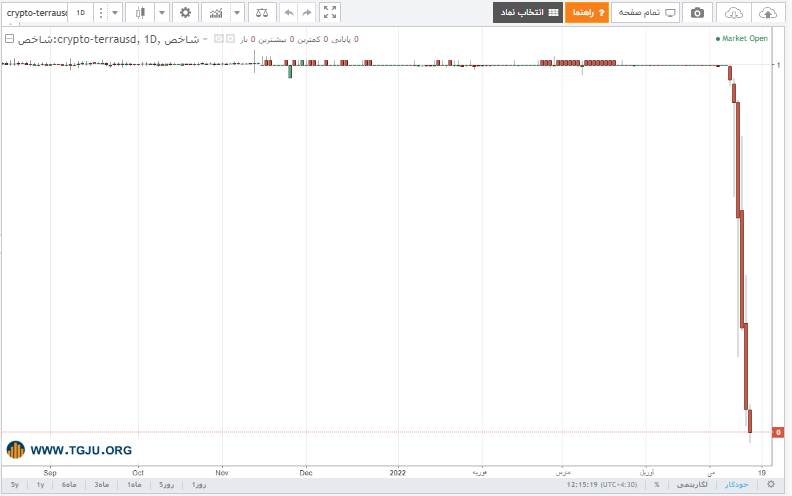Screen dimensions: 792x496
Task: Undo last chart action
Action: [x=289, y=13]
